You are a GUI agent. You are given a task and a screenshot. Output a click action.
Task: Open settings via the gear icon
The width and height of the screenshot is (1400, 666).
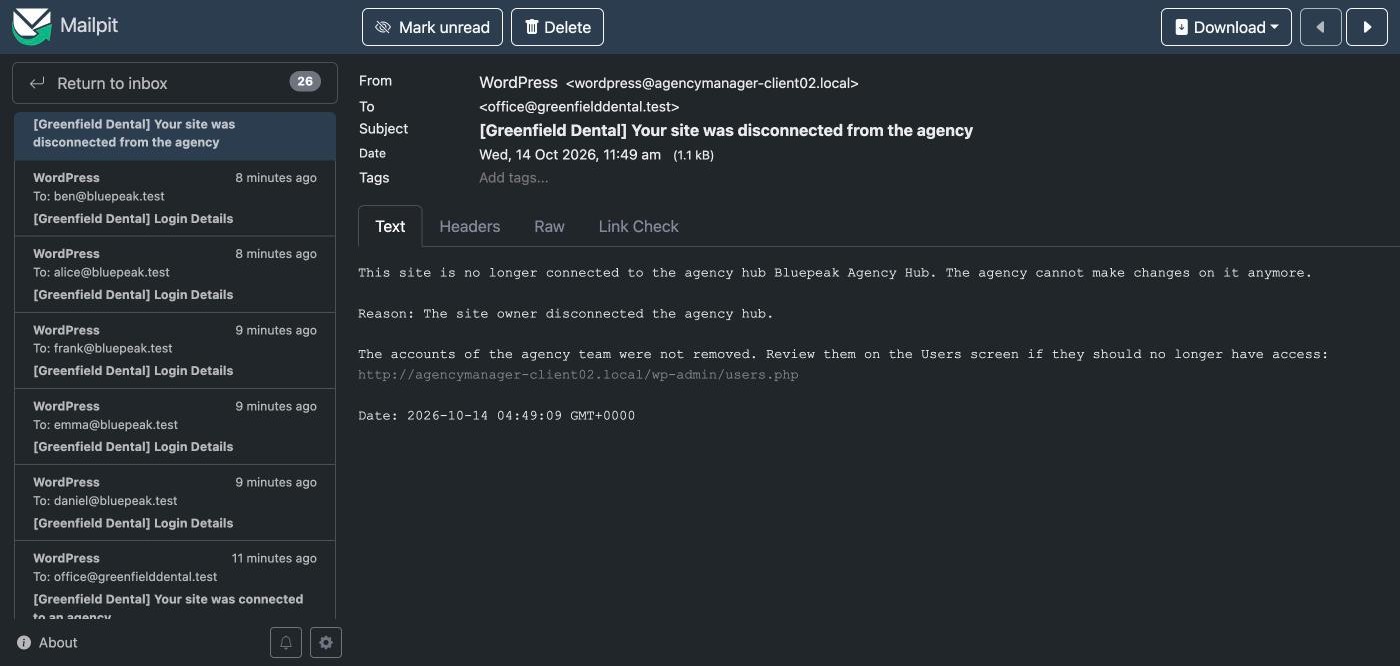click(x=326, y=643)
